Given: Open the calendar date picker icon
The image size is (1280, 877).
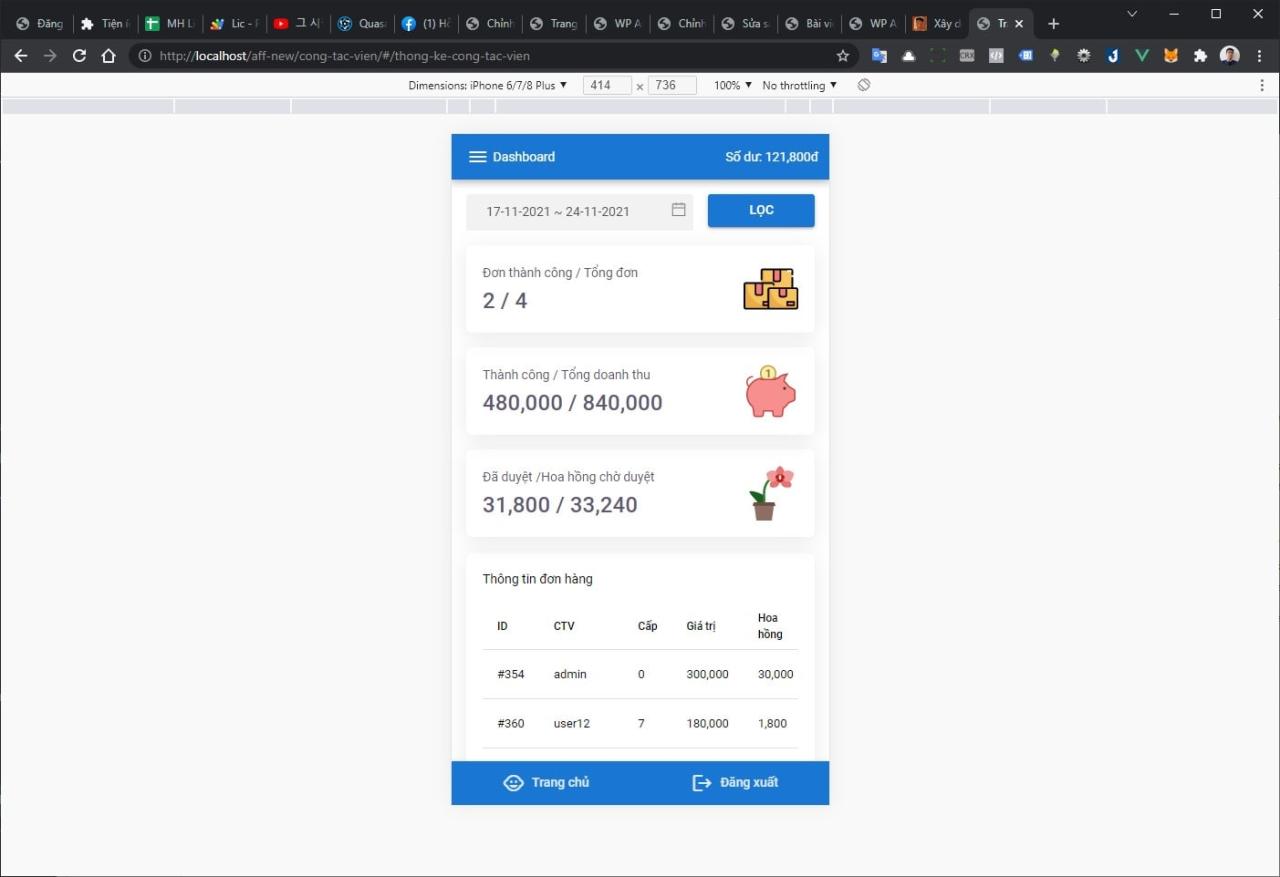Looking at the screenshot, I should pyautogui.click(x=678, y=211).
